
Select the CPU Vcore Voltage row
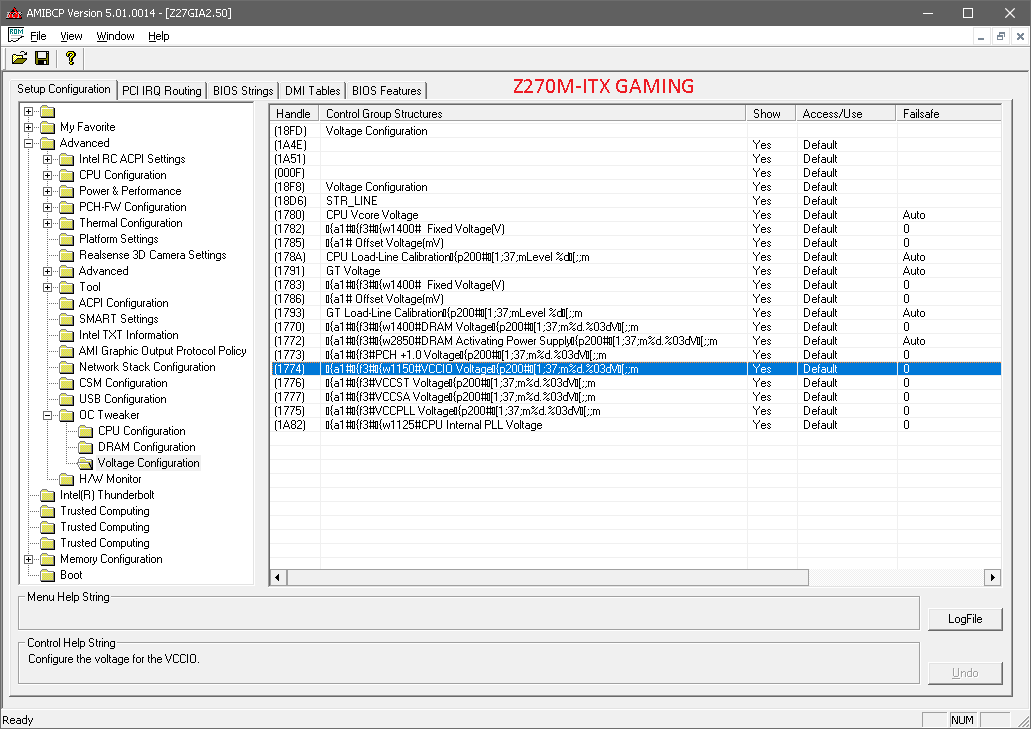coord(636,215)
